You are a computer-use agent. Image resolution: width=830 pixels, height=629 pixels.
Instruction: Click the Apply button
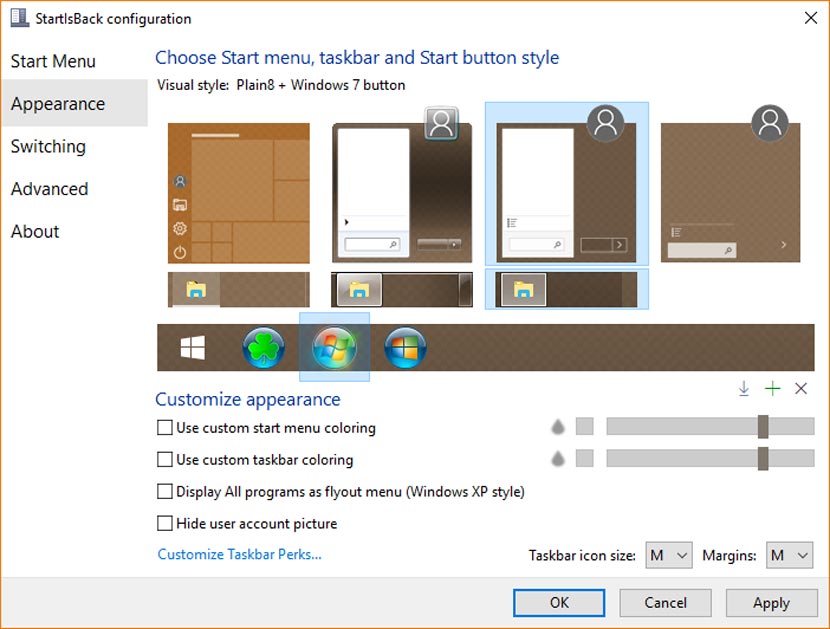pos(771,603)
